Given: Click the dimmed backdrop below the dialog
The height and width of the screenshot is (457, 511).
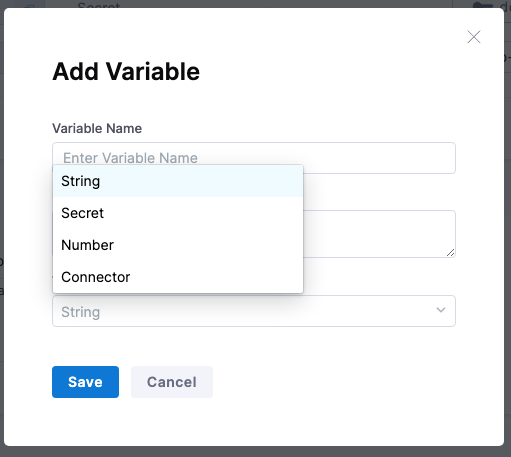Looking at the screenshot, I should (x=255, y=452).
